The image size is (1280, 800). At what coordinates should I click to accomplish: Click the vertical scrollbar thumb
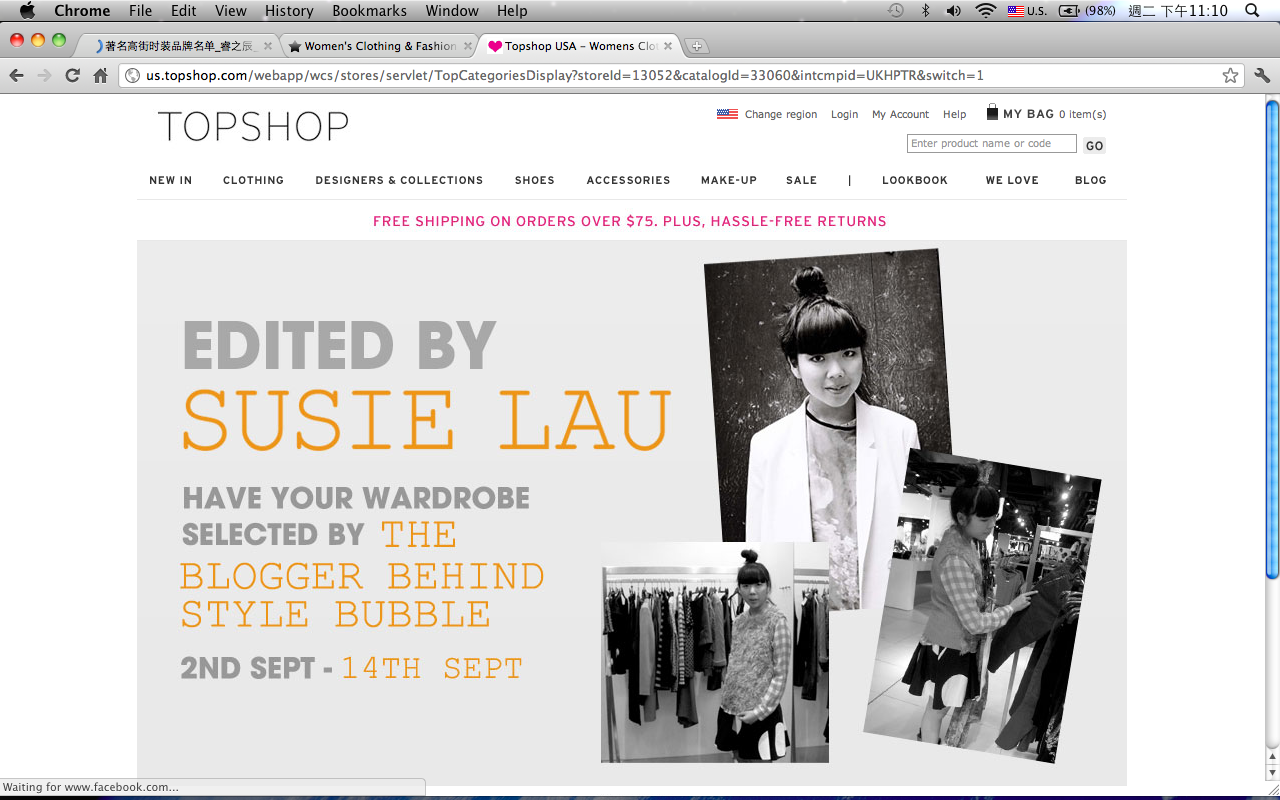pos(1272,338)
